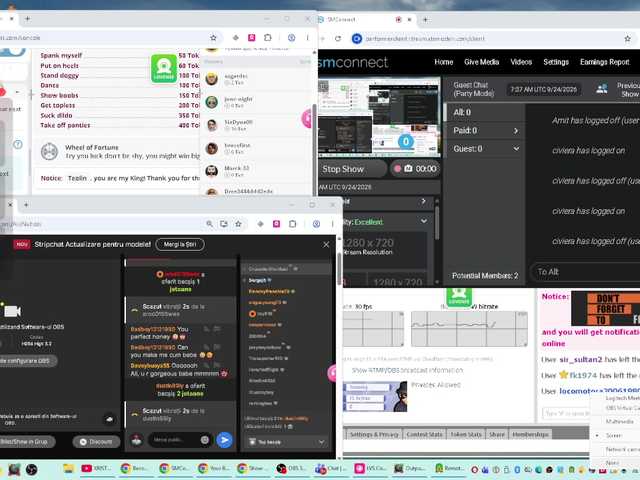
Task: Select the All: 0 members row
Action: click(484, 112)
